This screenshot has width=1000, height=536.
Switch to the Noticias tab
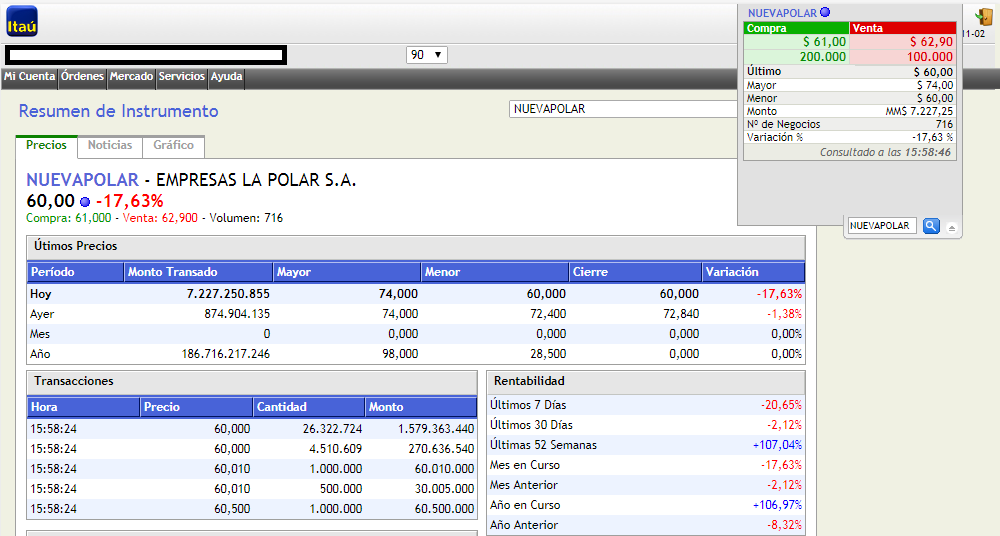[110, 146]
